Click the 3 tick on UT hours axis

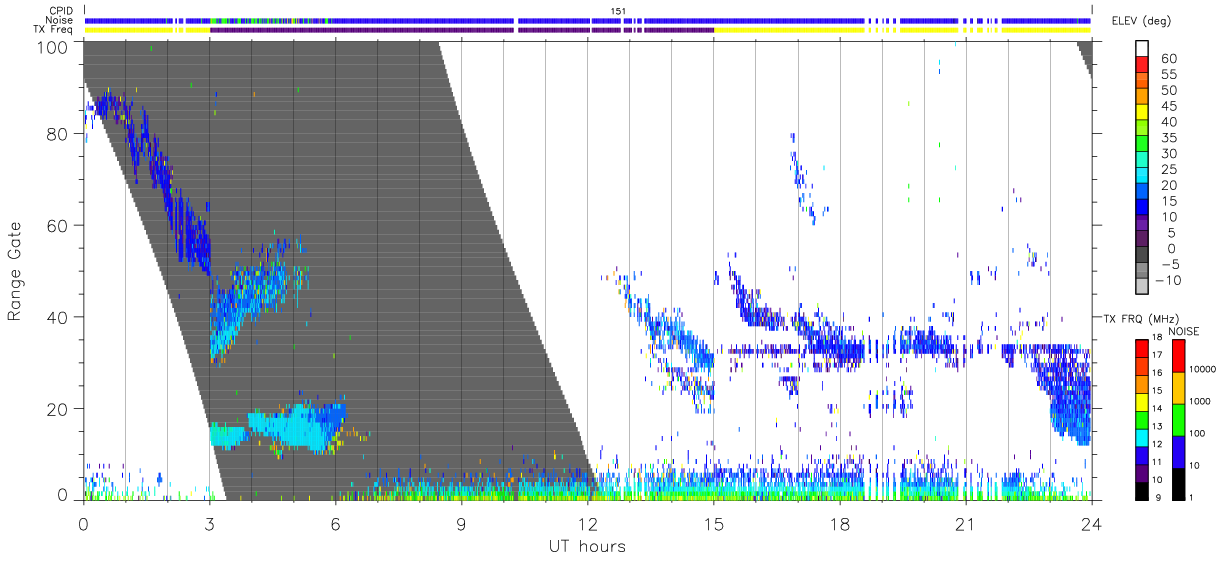209,523
